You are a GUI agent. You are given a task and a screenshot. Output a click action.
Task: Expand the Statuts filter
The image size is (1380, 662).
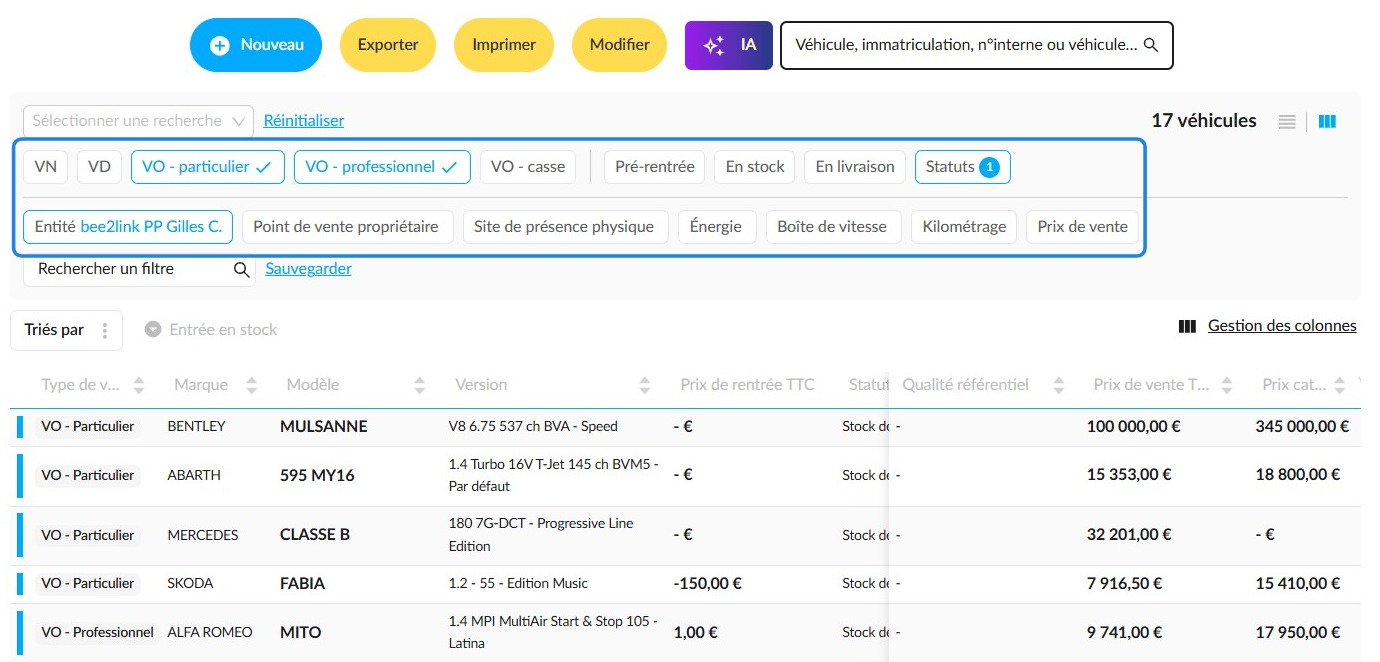click(x=963, y=167)
